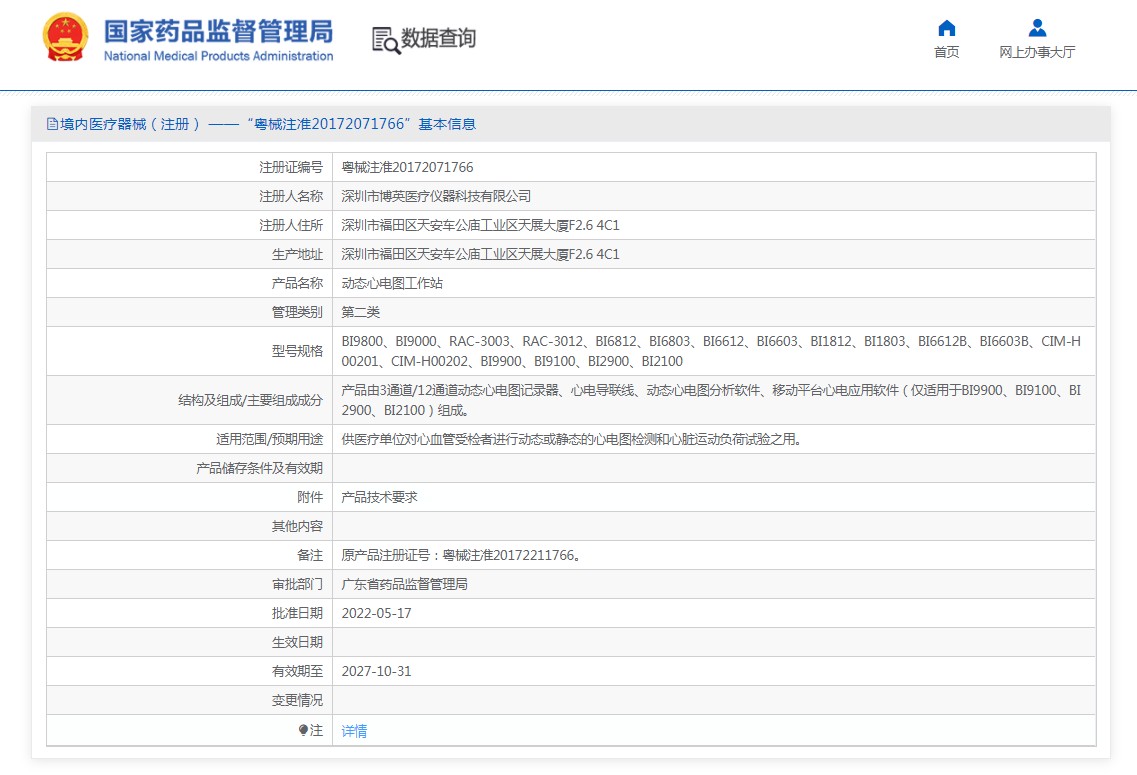Viewport: 1137px width, 775px height.
Task: Click the 审批部门 label
Action: coord(297,584)
